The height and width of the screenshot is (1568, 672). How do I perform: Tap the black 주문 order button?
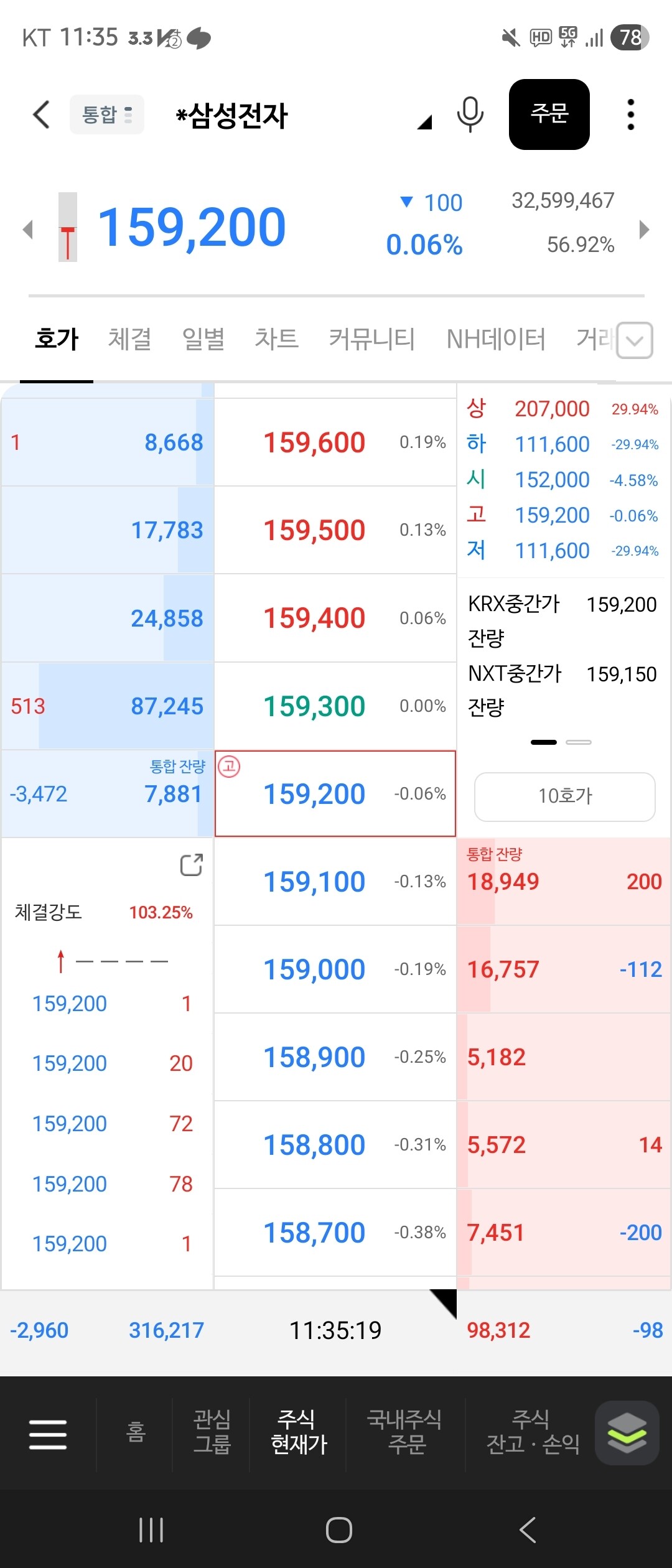(549, 114)
